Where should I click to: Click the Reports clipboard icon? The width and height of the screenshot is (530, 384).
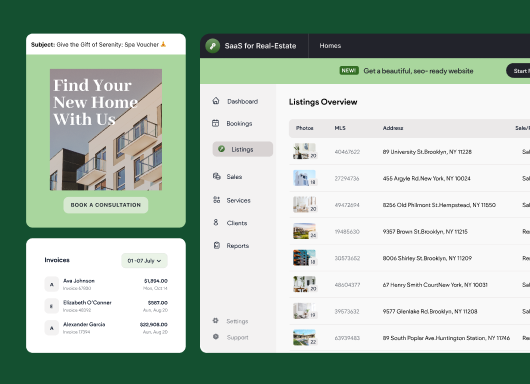point(217,245)
